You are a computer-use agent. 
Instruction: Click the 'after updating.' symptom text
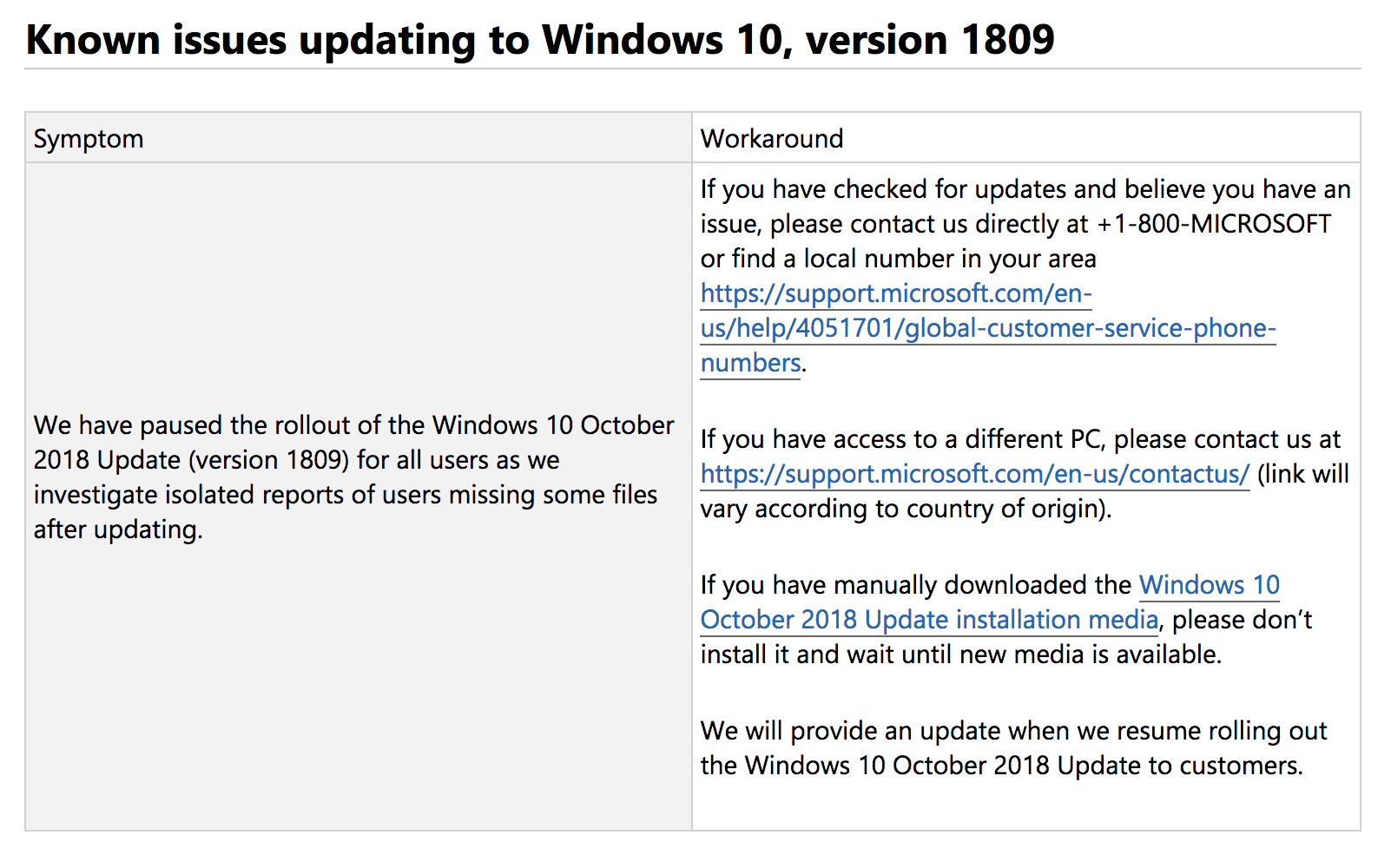118,529
